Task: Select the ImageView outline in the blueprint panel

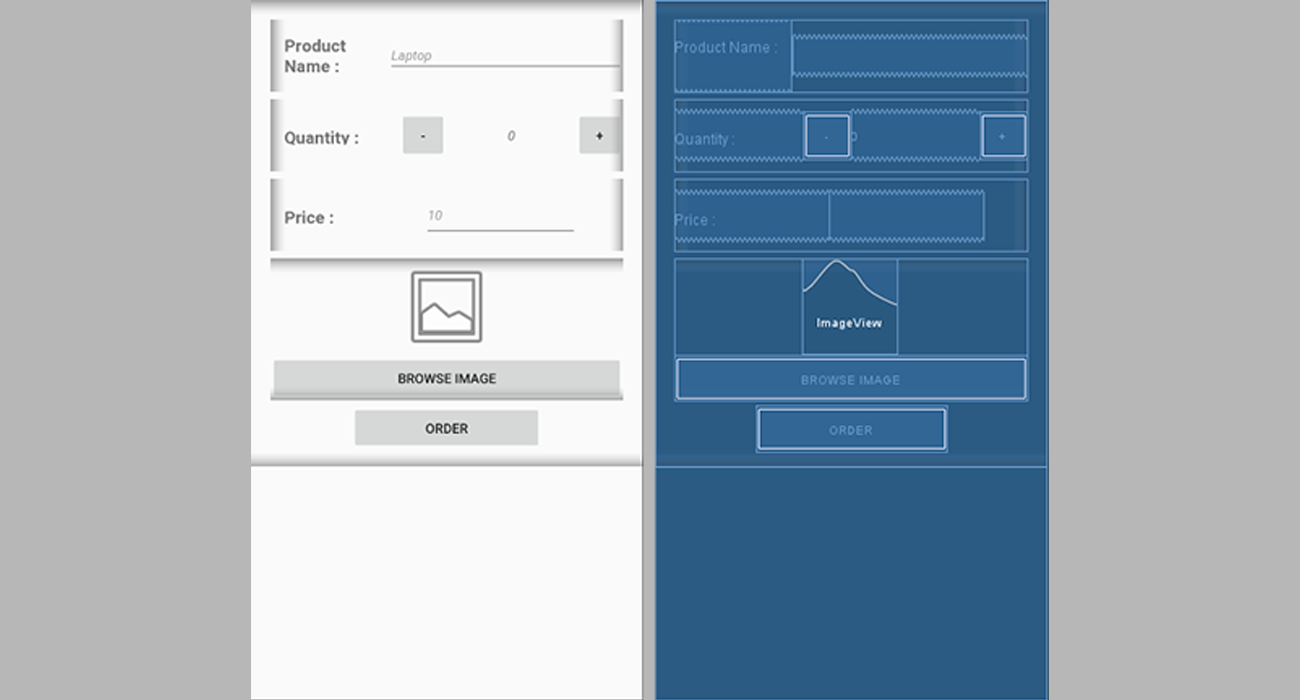Action: (850, 305)
